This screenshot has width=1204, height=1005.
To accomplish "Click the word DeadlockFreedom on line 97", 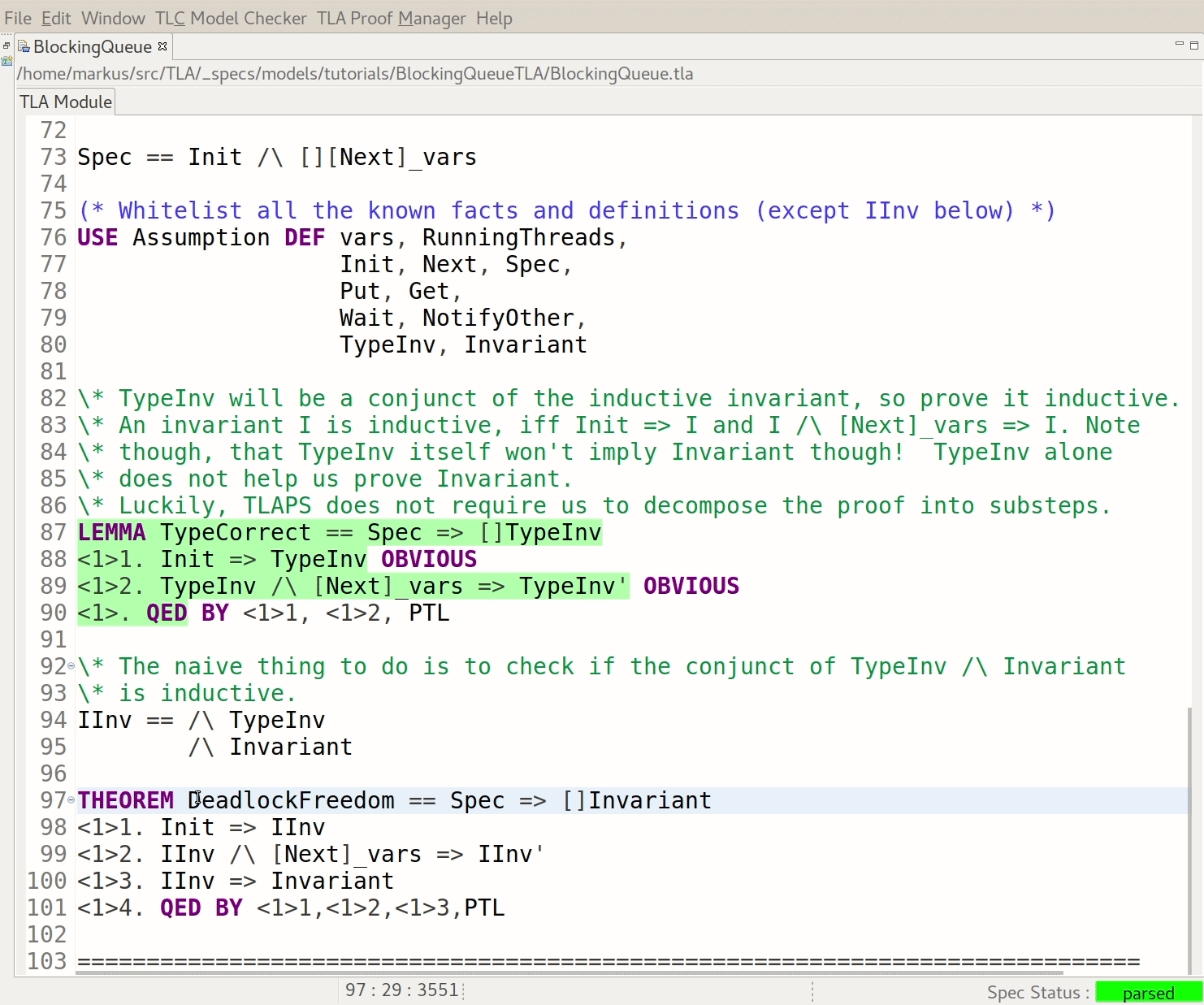I will 291,801.
